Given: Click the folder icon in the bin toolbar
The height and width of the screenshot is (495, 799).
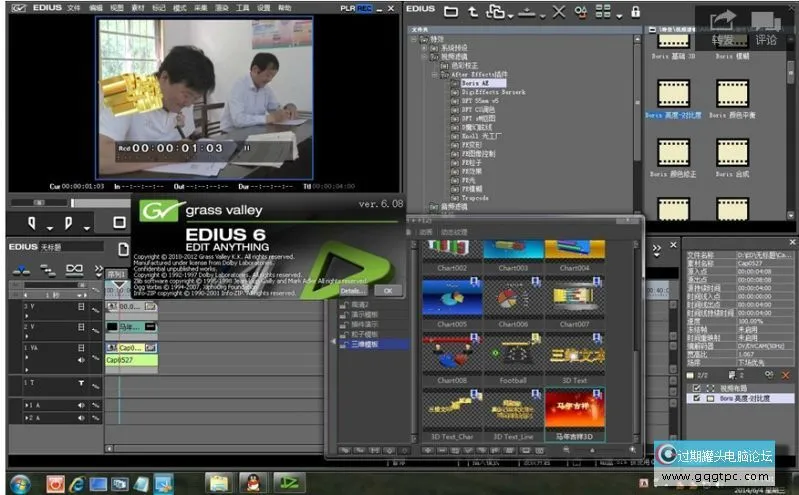Looking at the screenshot, I should [x=452, y=12].
